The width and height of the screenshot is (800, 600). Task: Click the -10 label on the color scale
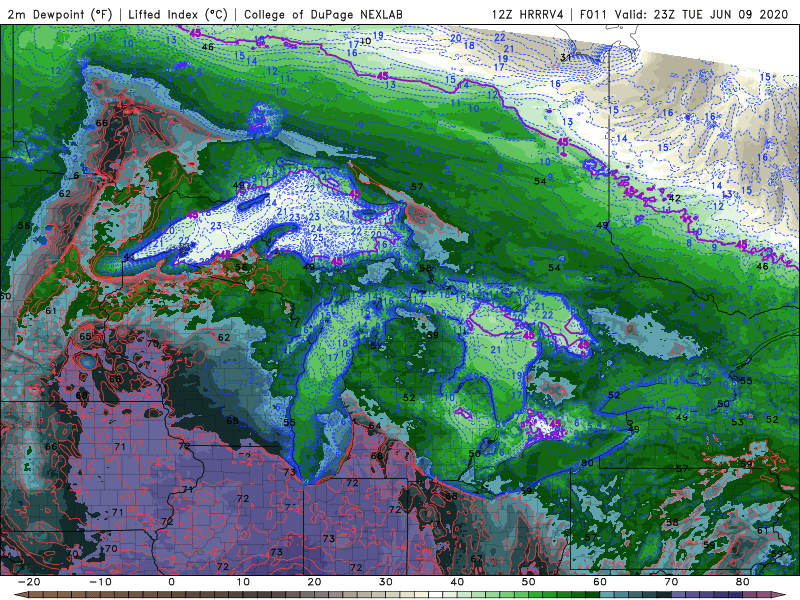pos(100,582)
